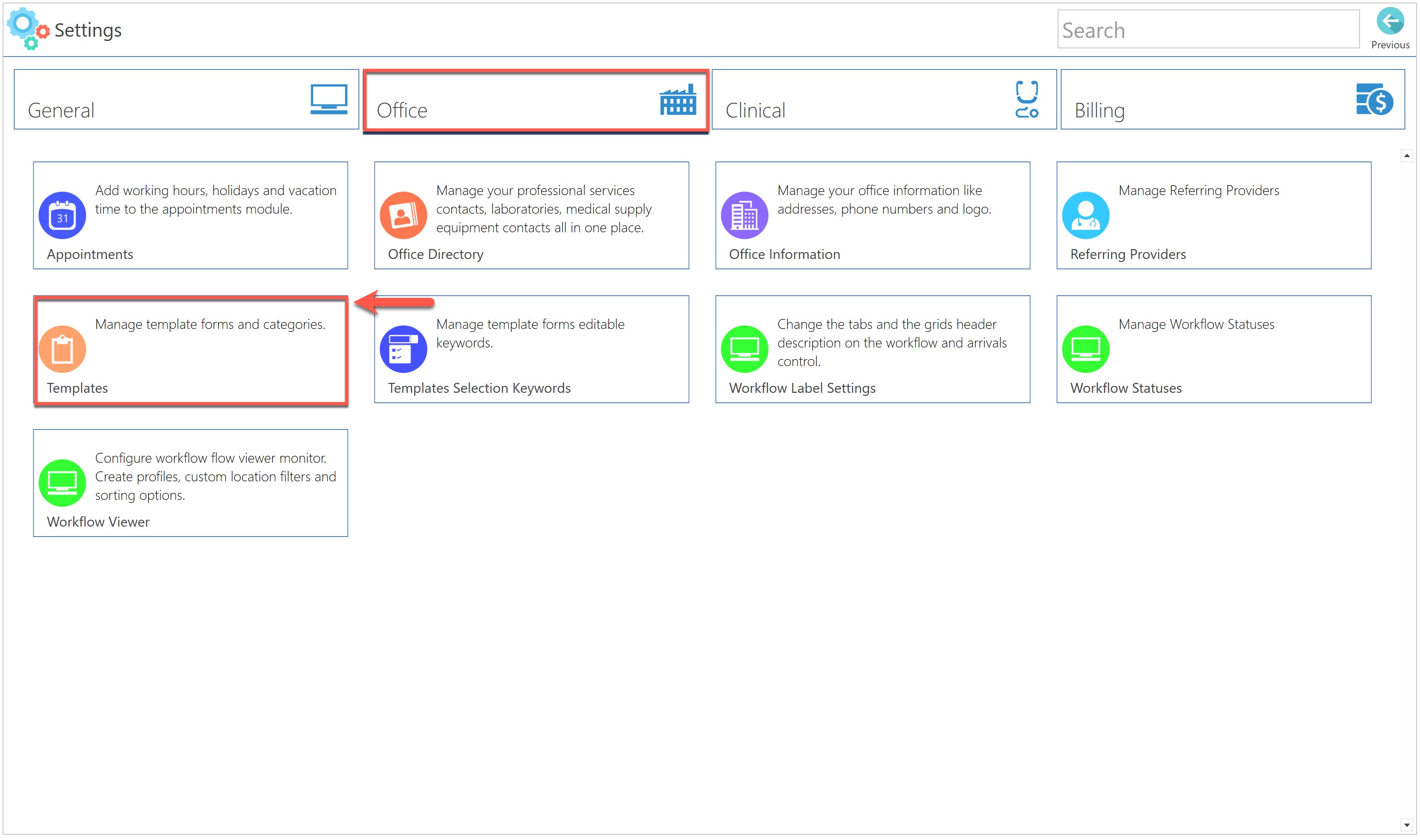The image size is (1420, 840).
Task: Click the Office Information building icon
Action: coord(744,216)
